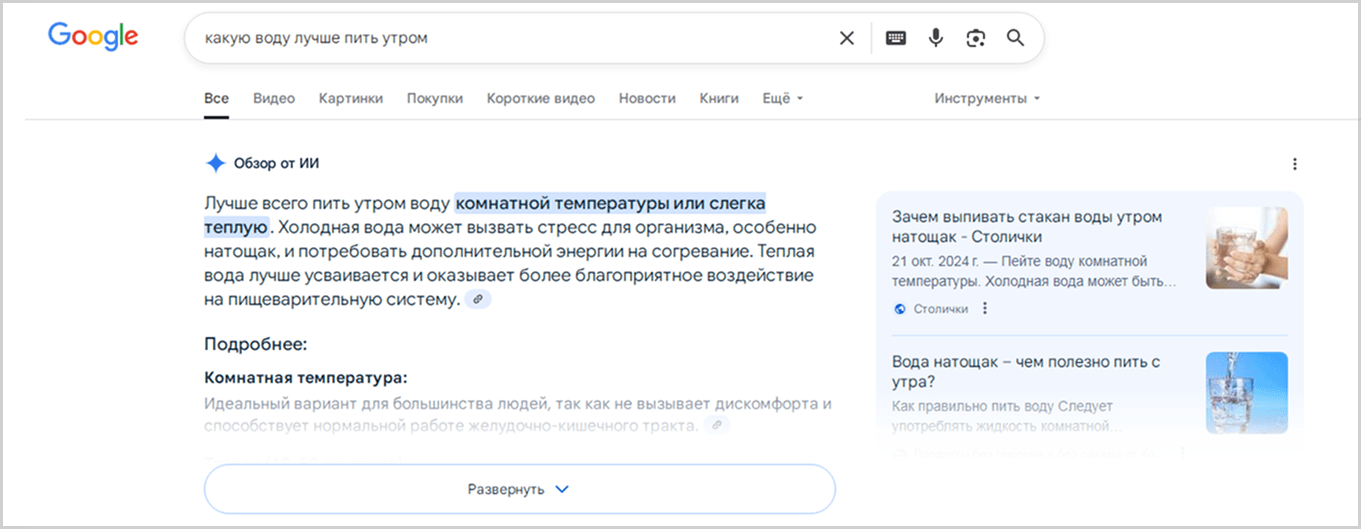Open the Видео results tab
The height and width of the screenshot is (529, 1361).
pyautogui.click(x=274, y=98)
